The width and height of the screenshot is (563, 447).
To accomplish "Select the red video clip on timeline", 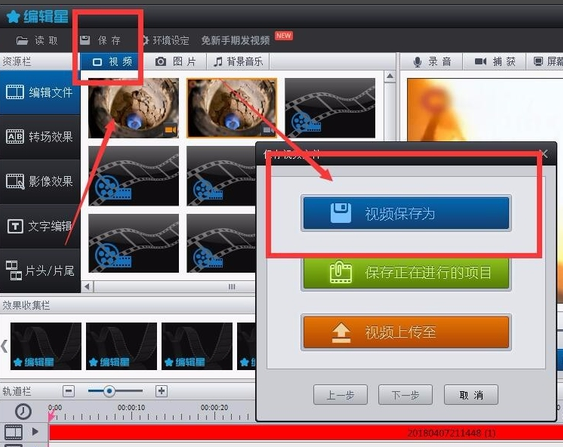I will tap(306, 432).
